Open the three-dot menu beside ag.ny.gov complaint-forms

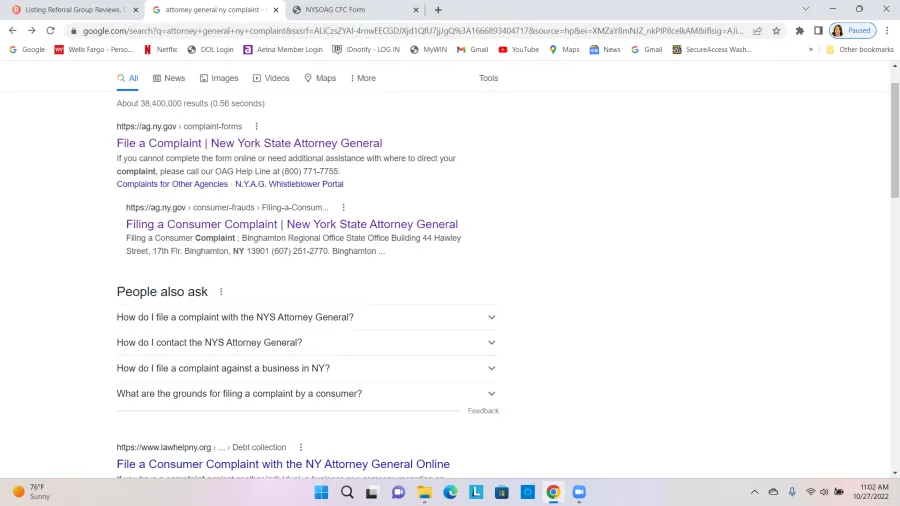click(x=256, y=127)
